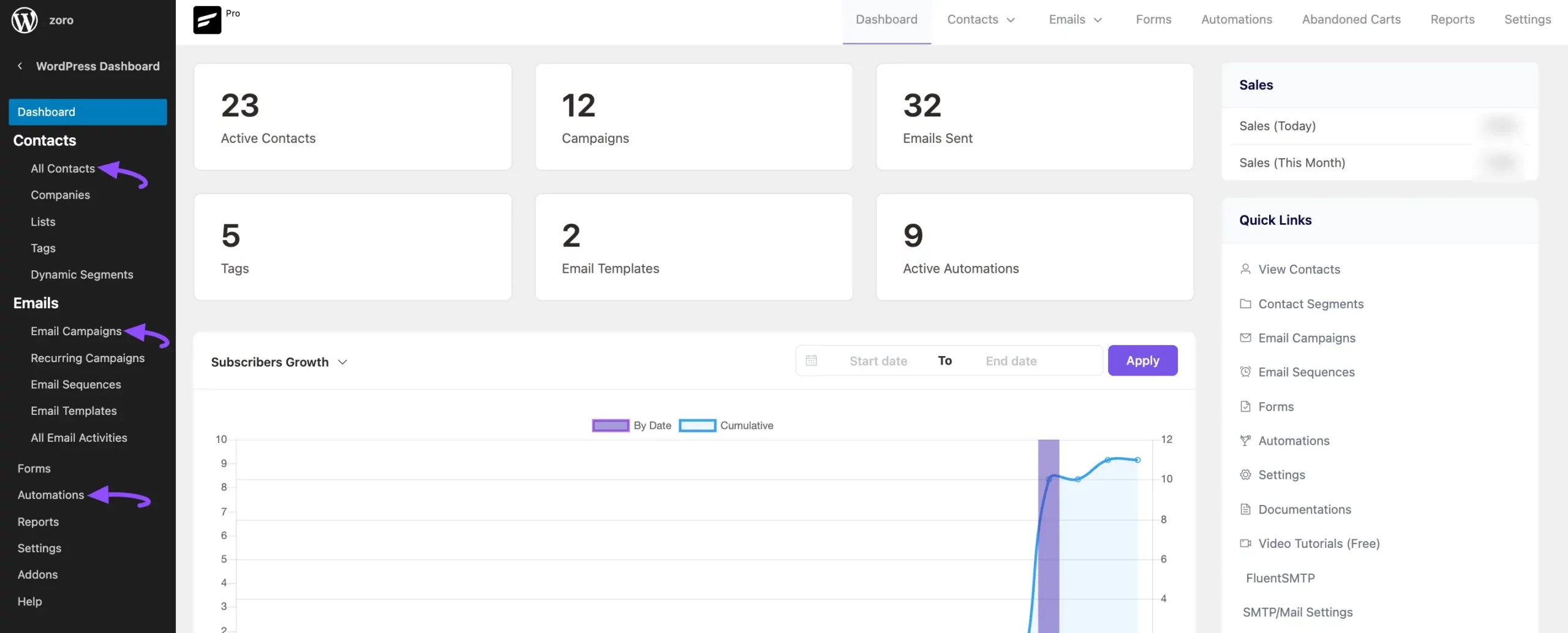Click the calendar icon in date range
This screenshot has width=1568, height=633.
[x=811, y=360]
